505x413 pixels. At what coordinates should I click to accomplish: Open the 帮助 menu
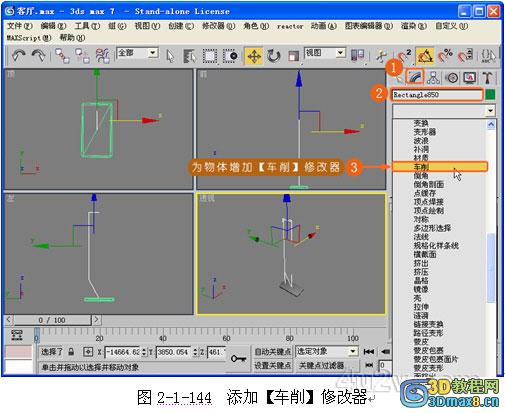(72, 38)
